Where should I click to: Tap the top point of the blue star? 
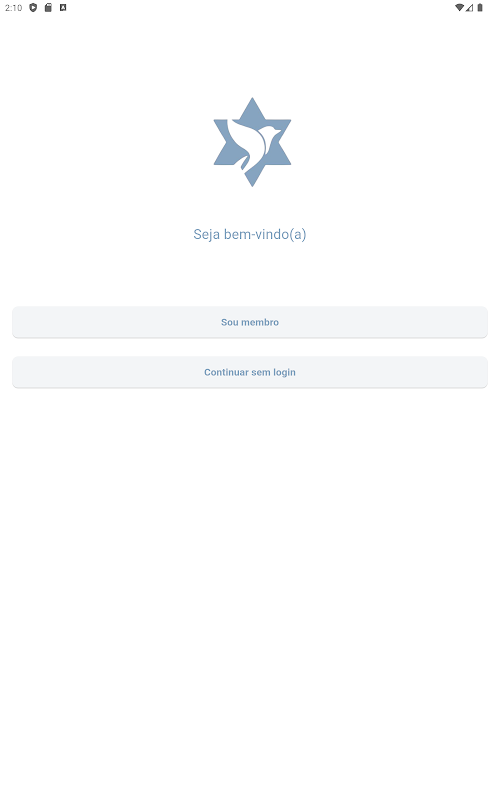click(x=252, y=103)
